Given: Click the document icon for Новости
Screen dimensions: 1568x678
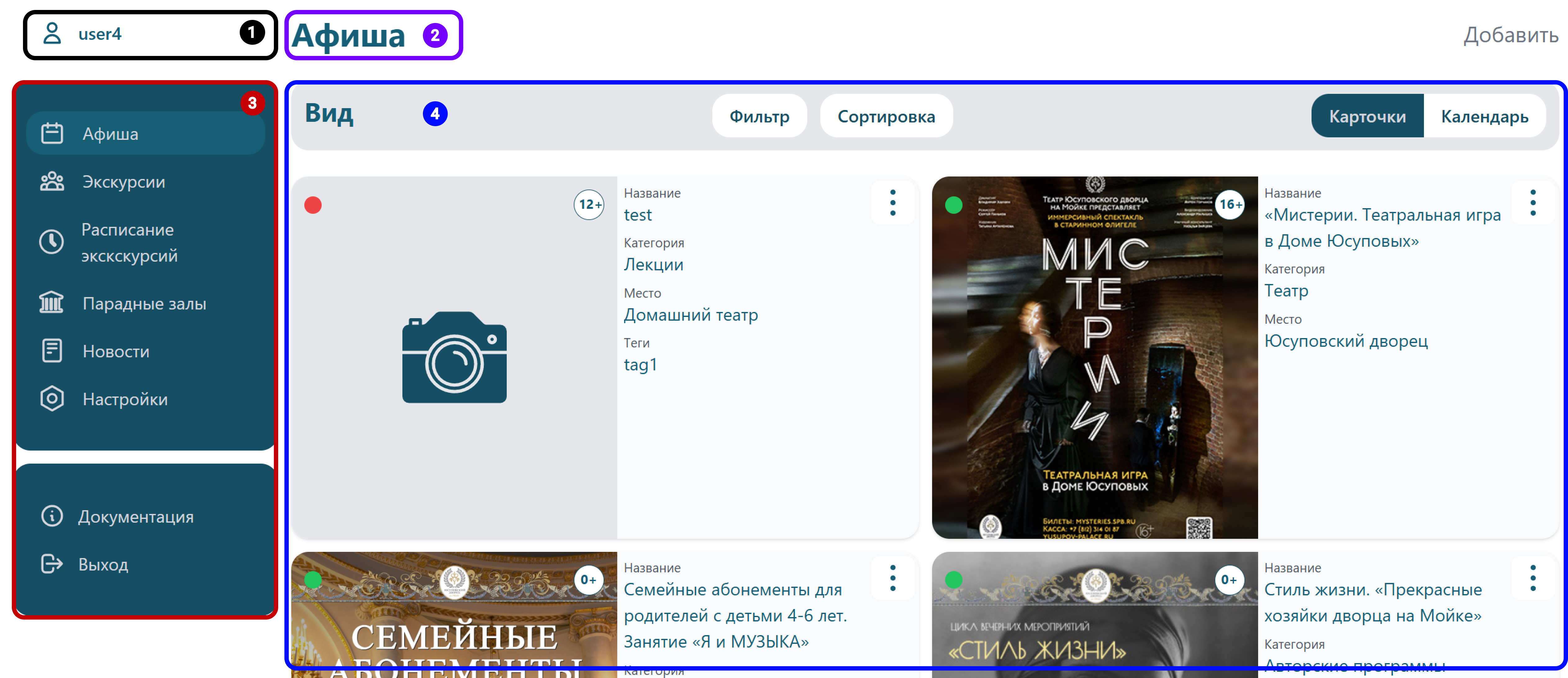Looking at the screenshot, I should pos(52,351).
